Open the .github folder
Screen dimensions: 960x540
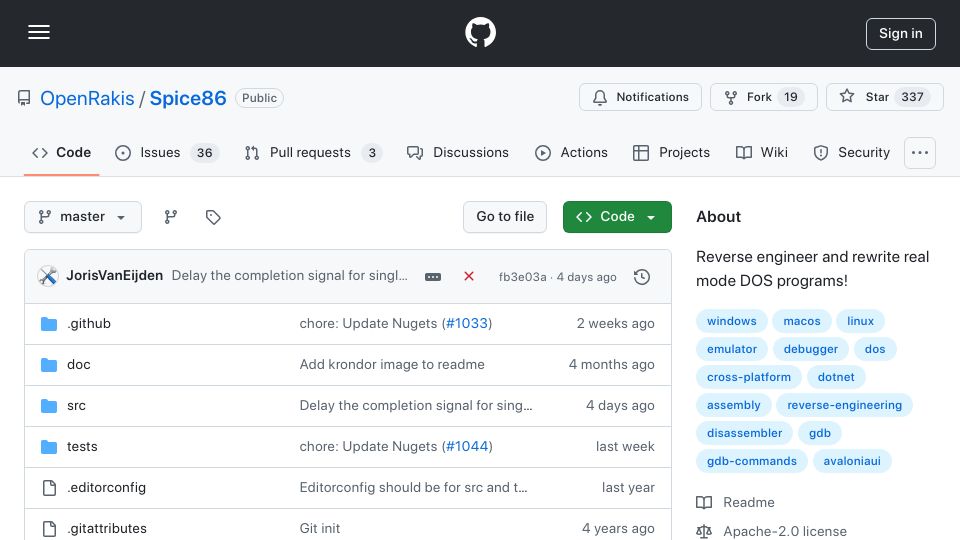(89, 323)
